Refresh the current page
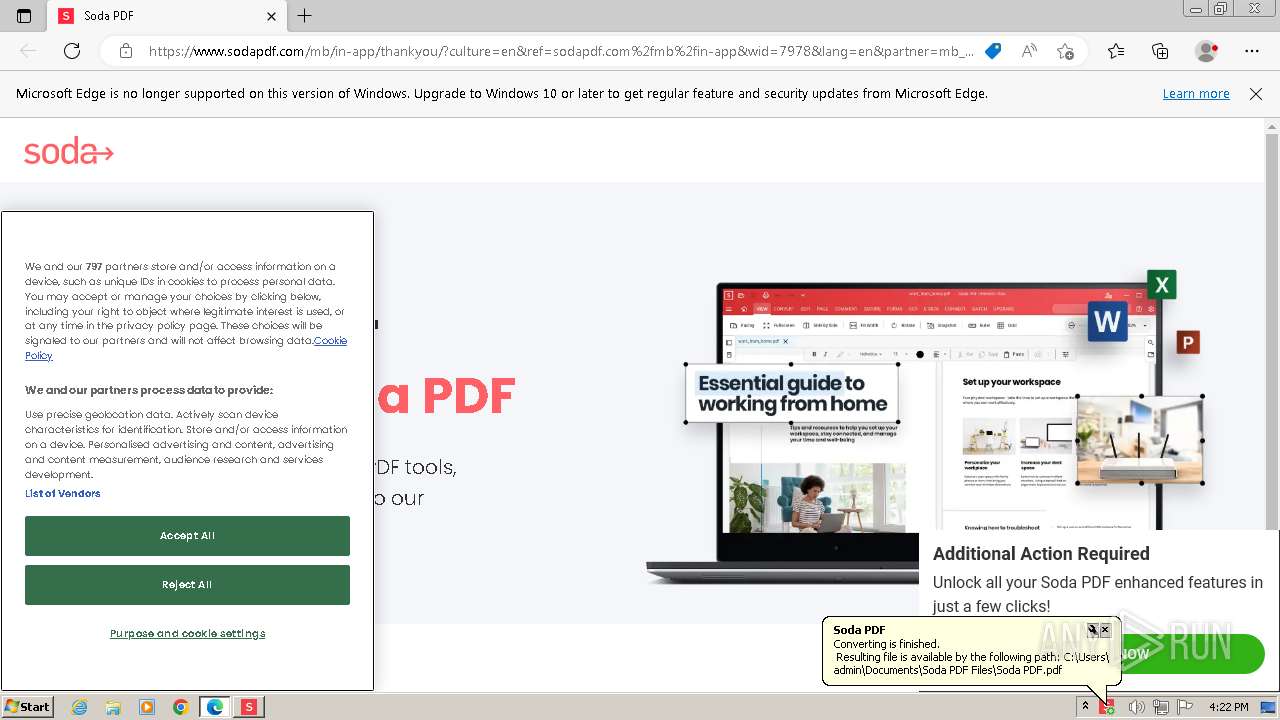1280x720 pixels. [x=72, y=51]
